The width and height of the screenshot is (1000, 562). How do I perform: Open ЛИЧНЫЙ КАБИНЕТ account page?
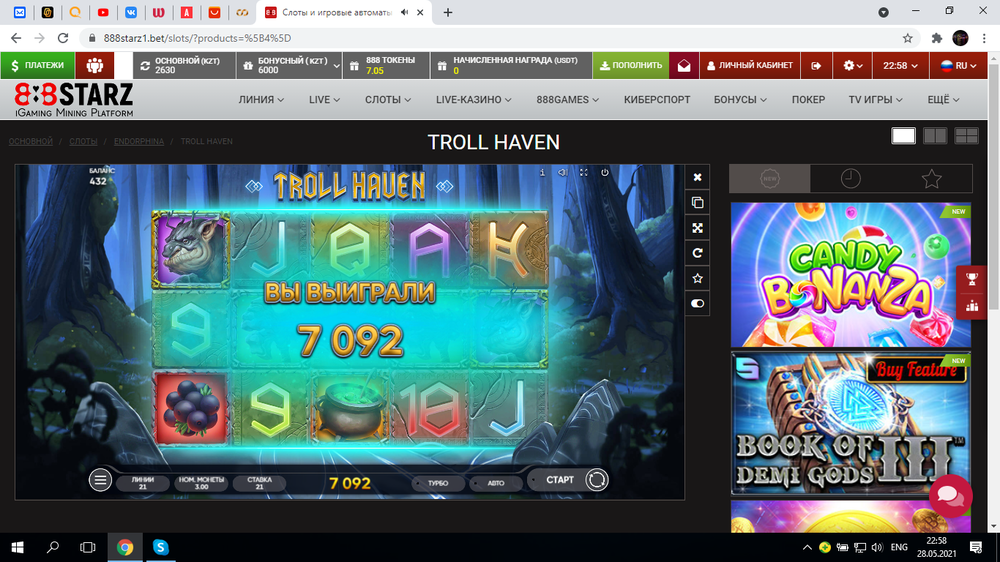coord(749,65)
